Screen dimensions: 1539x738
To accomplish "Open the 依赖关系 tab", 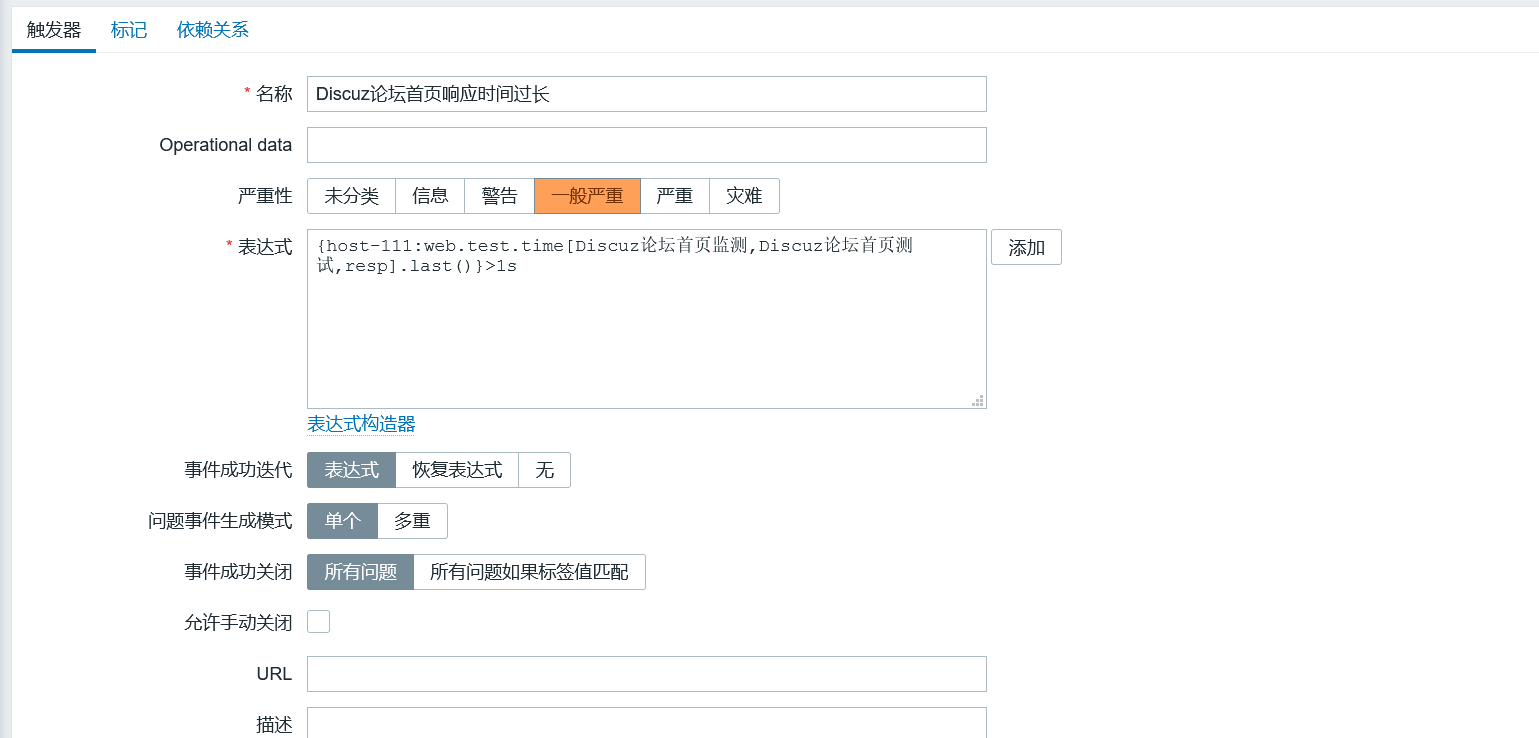I will pyautogui.click(x=213, y=30).
